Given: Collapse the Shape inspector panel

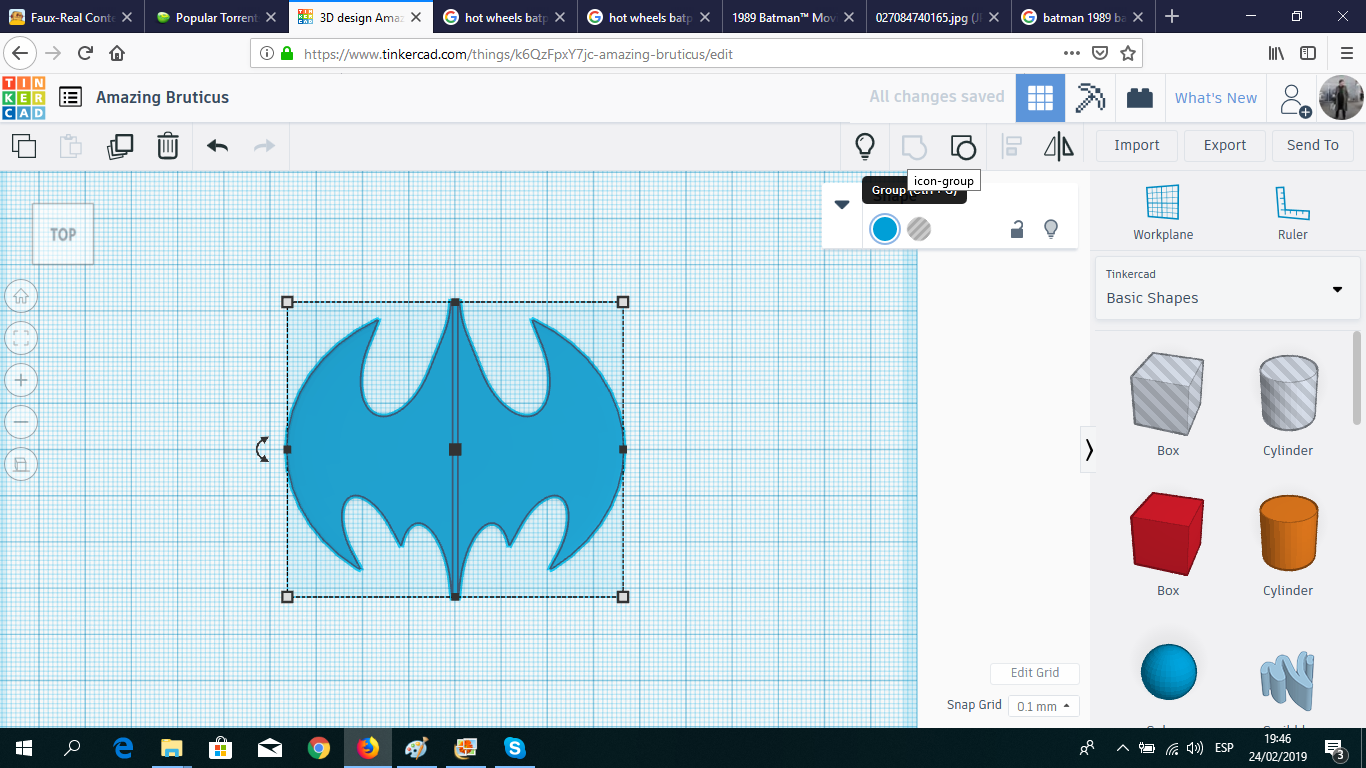Looking at the screenshot, I should (x=842, y=204).
